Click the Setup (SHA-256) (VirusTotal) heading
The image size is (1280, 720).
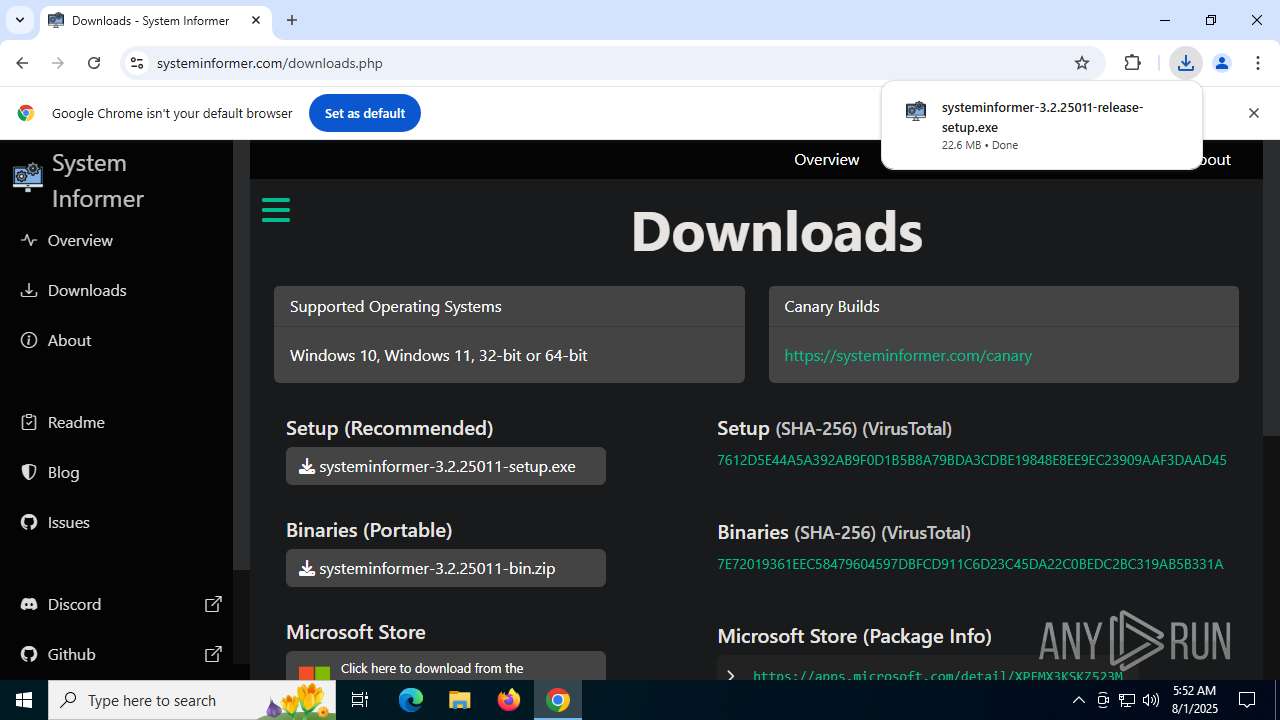835,428
